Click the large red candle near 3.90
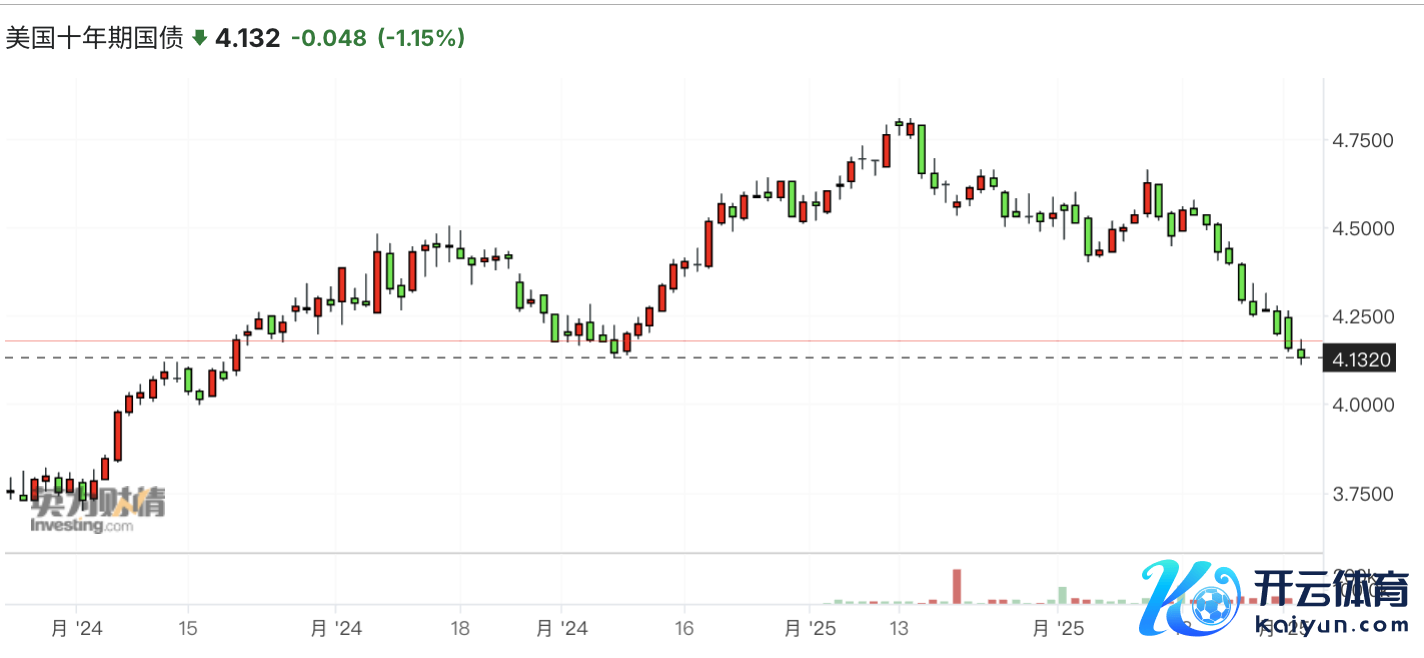The width and height of the screenshot is (1424, 658). 117,436
